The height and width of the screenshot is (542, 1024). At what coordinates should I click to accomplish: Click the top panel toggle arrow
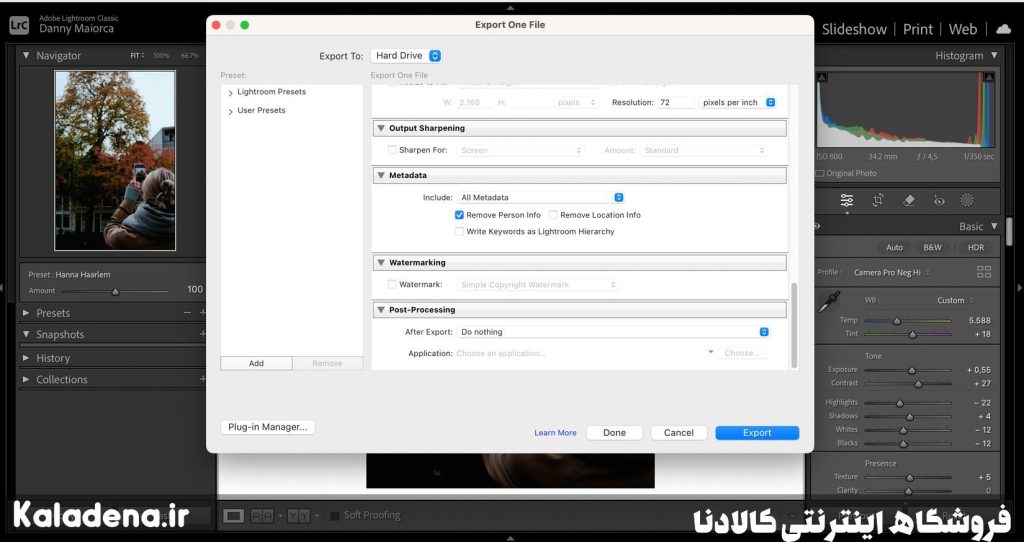click(x=511, y=8)
